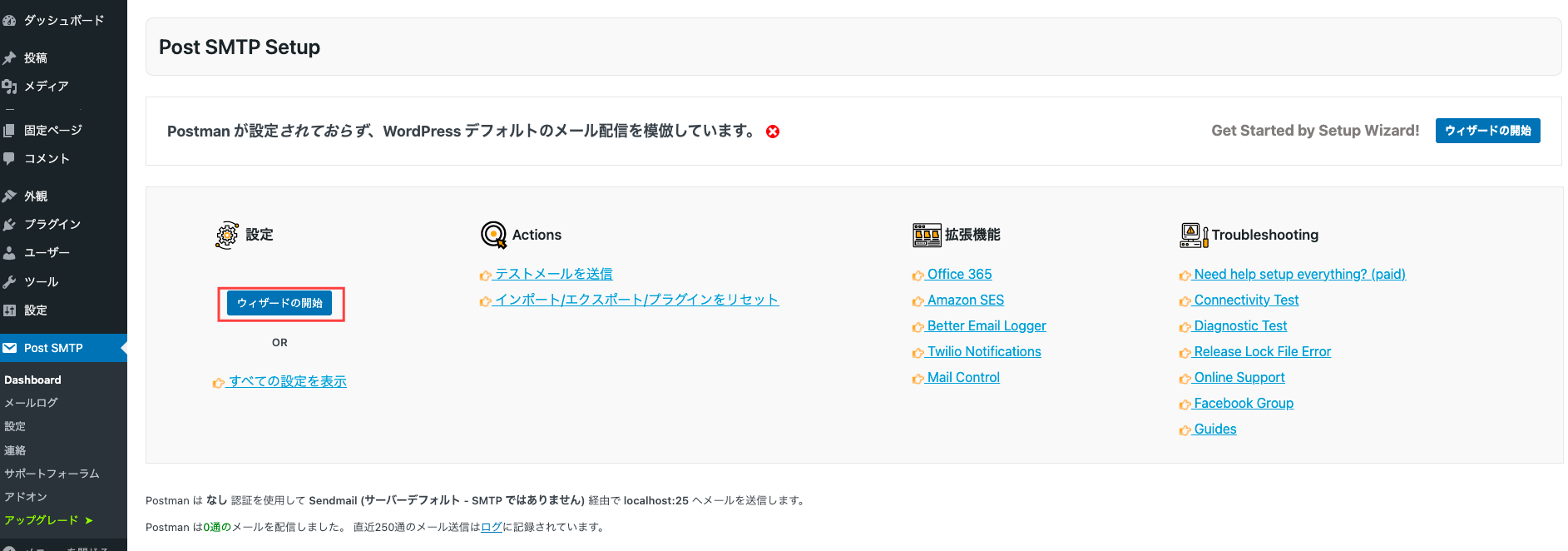
Task: Start wizard via top-right ウィザードの開始 button
Action: [x=1487, y=131]
